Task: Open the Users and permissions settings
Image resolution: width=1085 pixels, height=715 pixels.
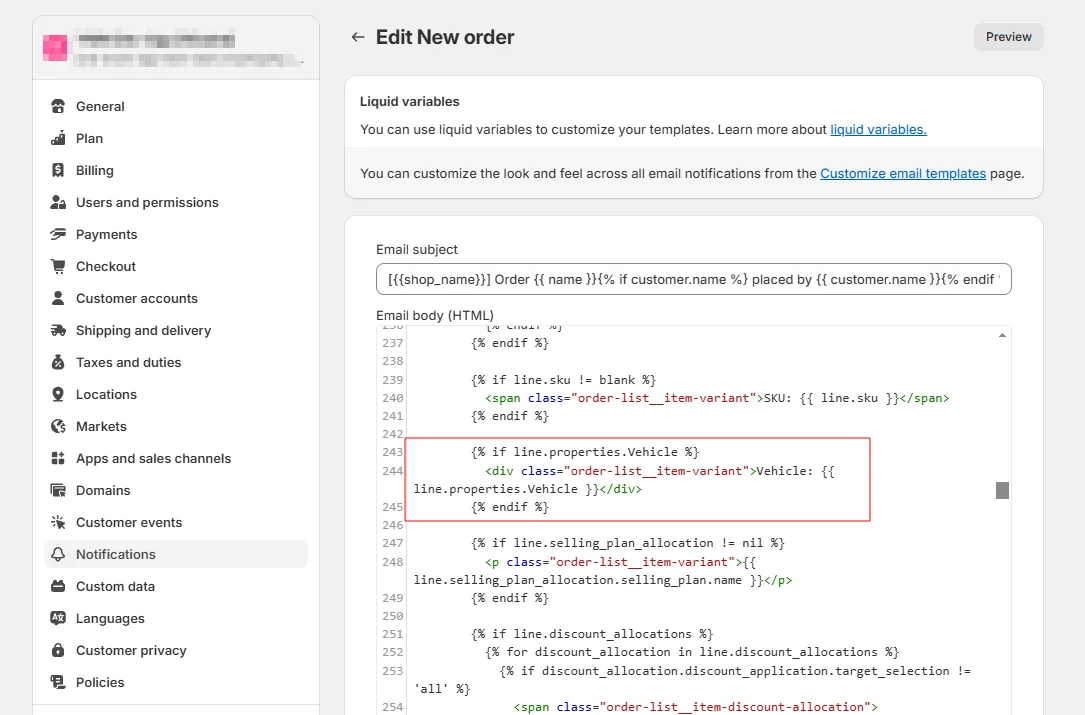Action: click(147, 202)
